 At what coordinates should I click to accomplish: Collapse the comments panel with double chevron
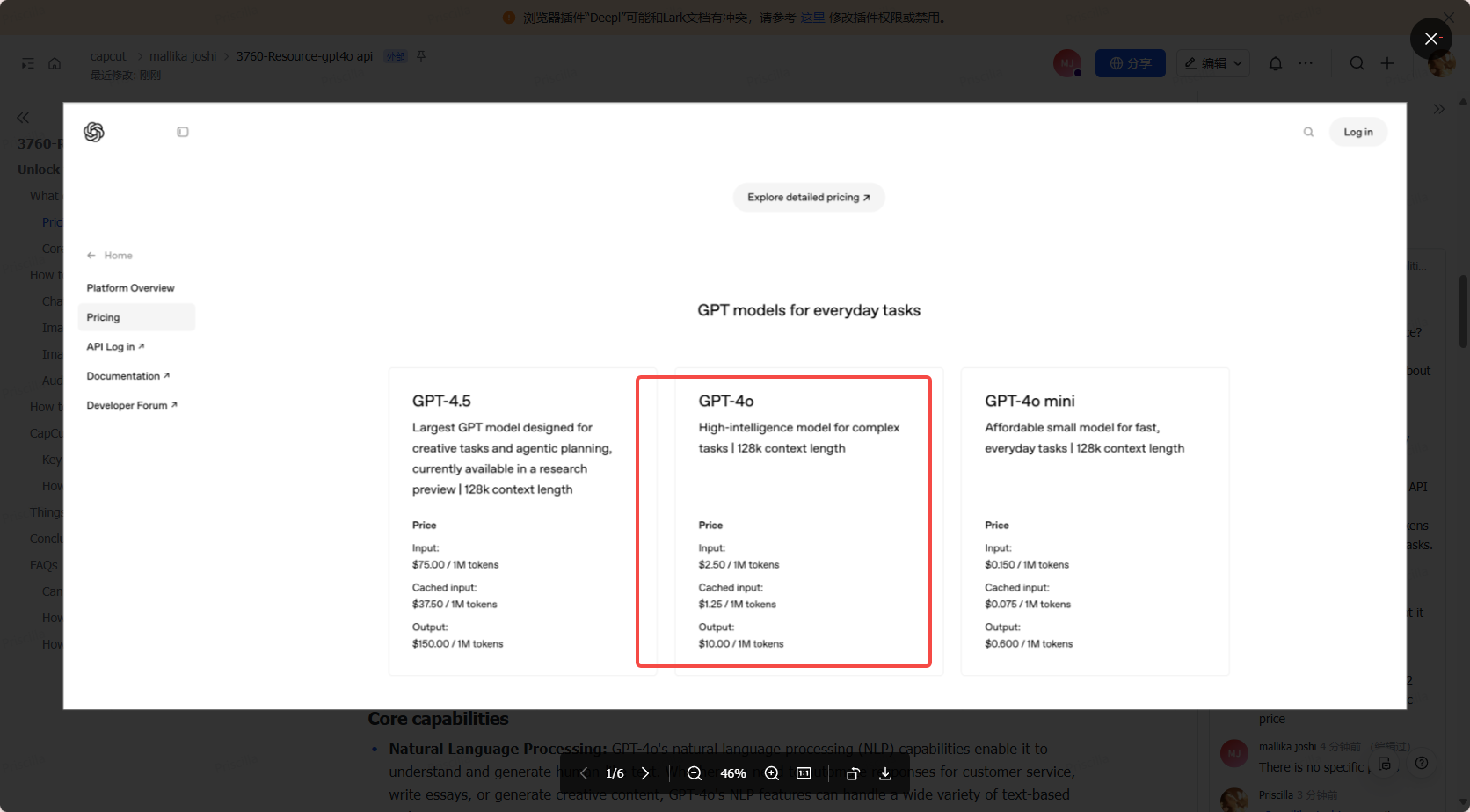coord(1438,109)
